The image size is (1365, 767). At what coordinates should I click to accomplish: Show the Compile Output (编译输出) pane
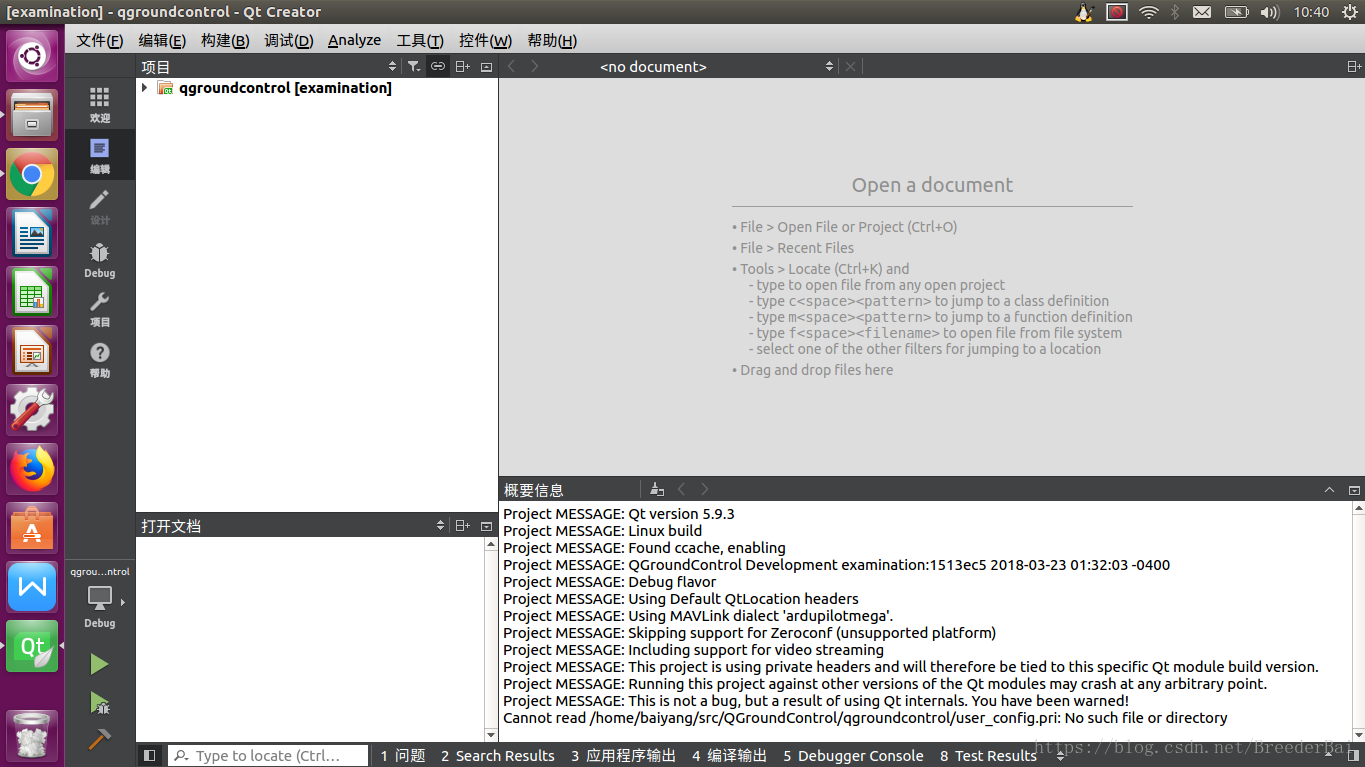729,756
